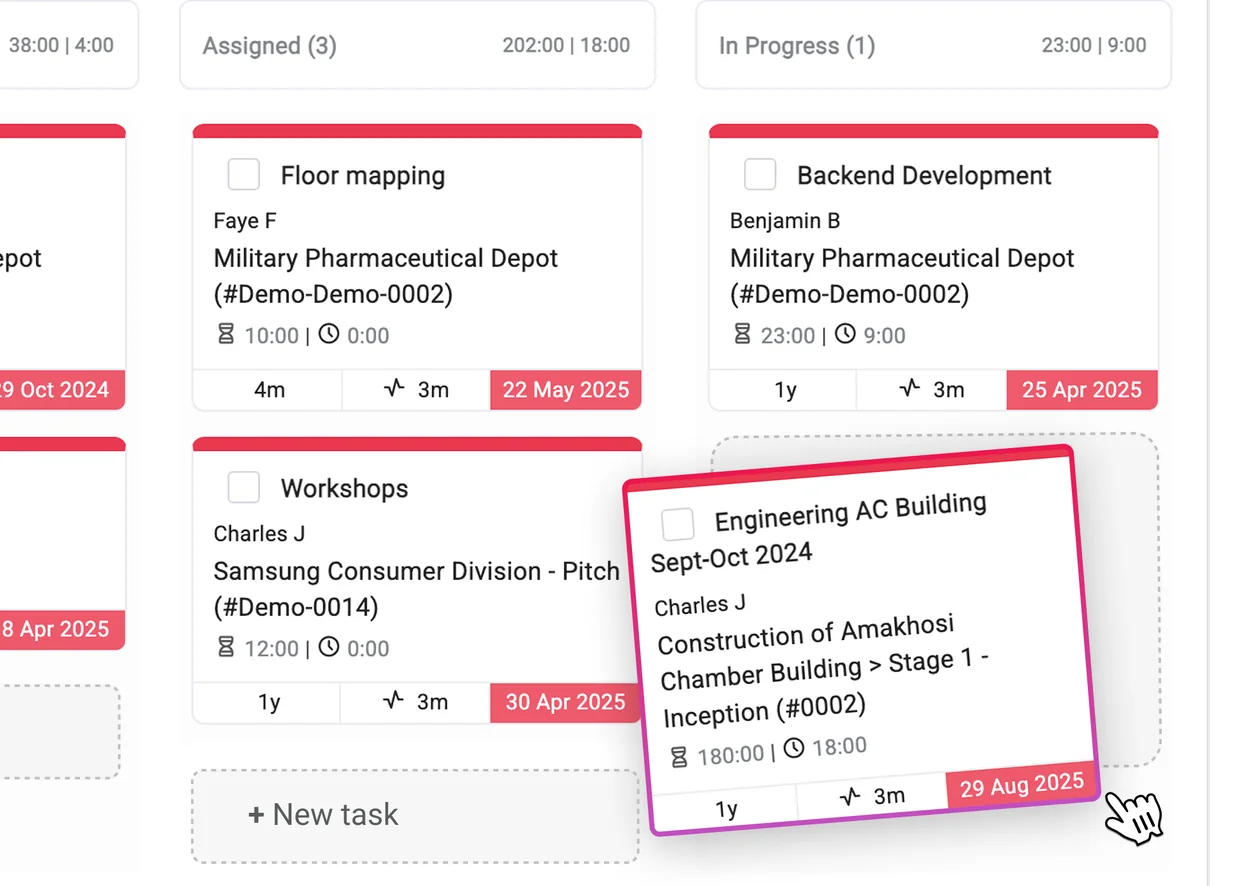Click activity pulse icon on Workshops card
The height and width of the screenshot is (886, 1240).
click(x=394, y=701)
